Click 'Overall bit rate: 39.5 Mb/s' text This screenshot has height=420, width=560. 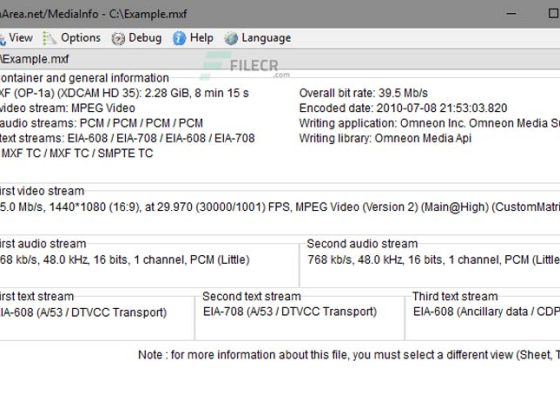(x=363, y=93)
